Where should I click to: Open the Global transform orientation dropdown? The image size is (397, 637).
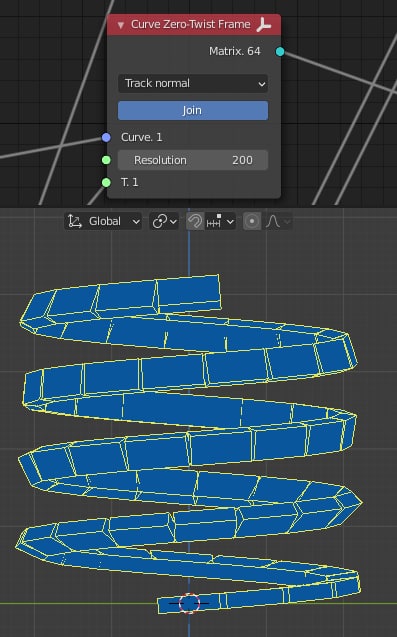click(x=103, y=221)
